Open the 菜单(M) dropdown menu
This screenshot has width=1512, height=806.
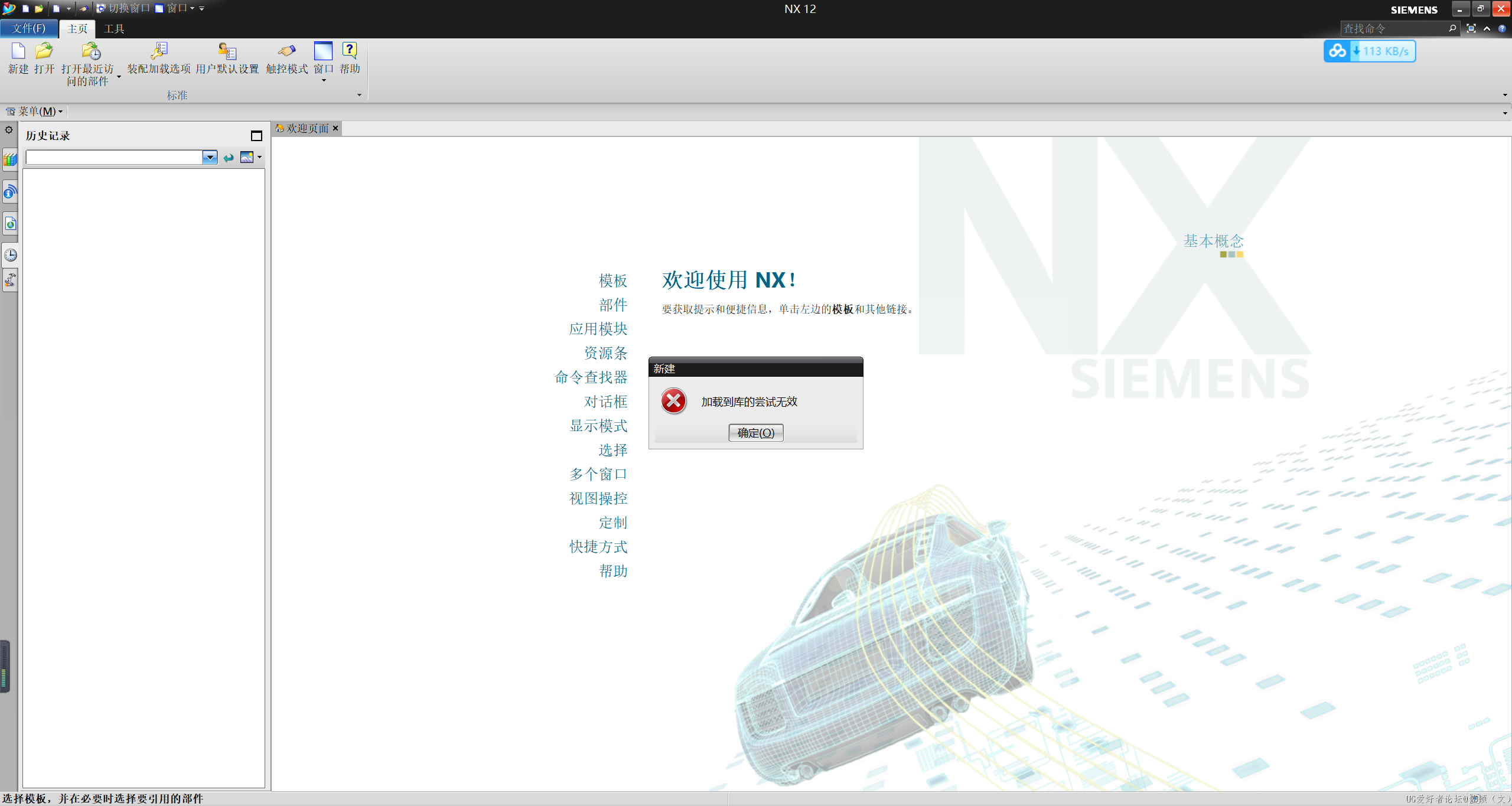[34, 111]
